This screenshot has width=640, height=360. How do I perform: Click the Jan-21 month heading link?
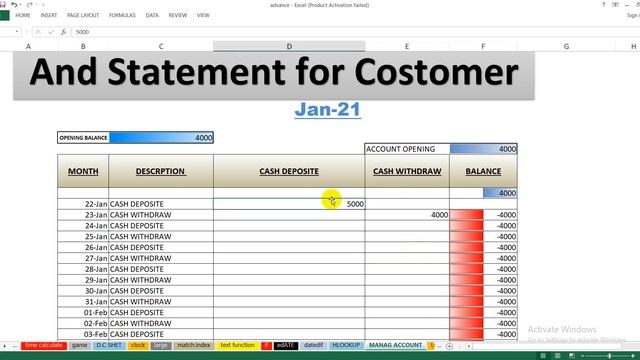click(x=328, y=109)
